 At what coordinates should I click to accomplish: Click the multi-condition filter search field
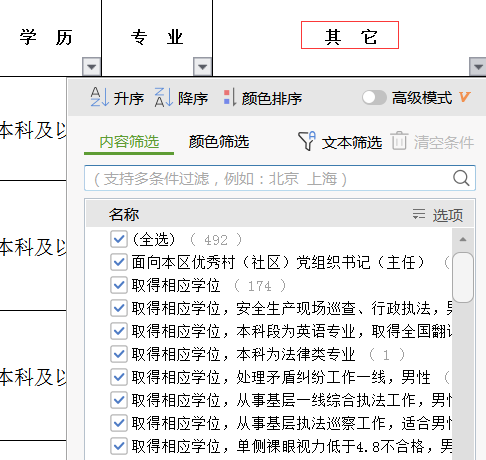point(280,178)
